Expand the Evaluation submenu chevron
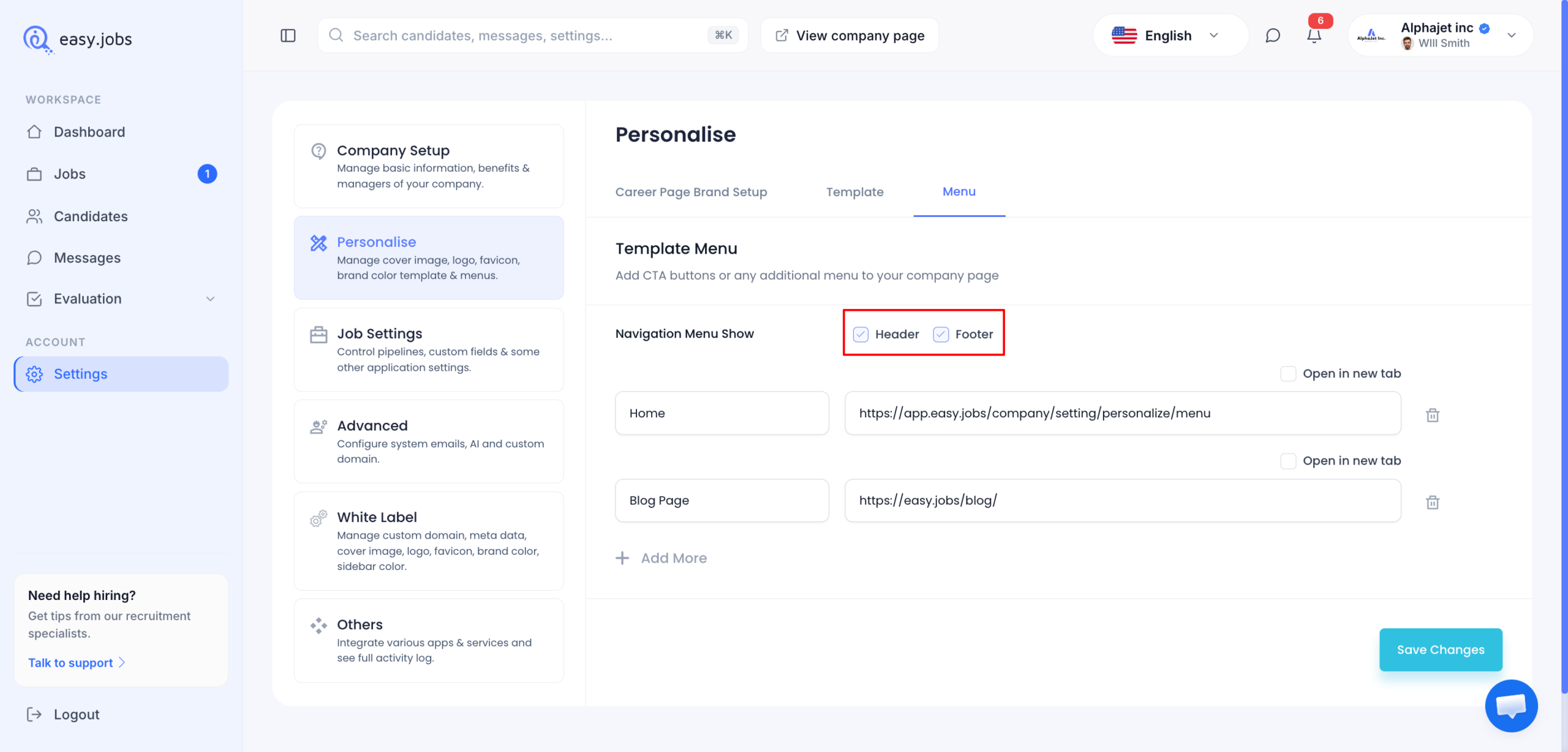This screenshot has width=1568, height=752. [x=210, y=299]
